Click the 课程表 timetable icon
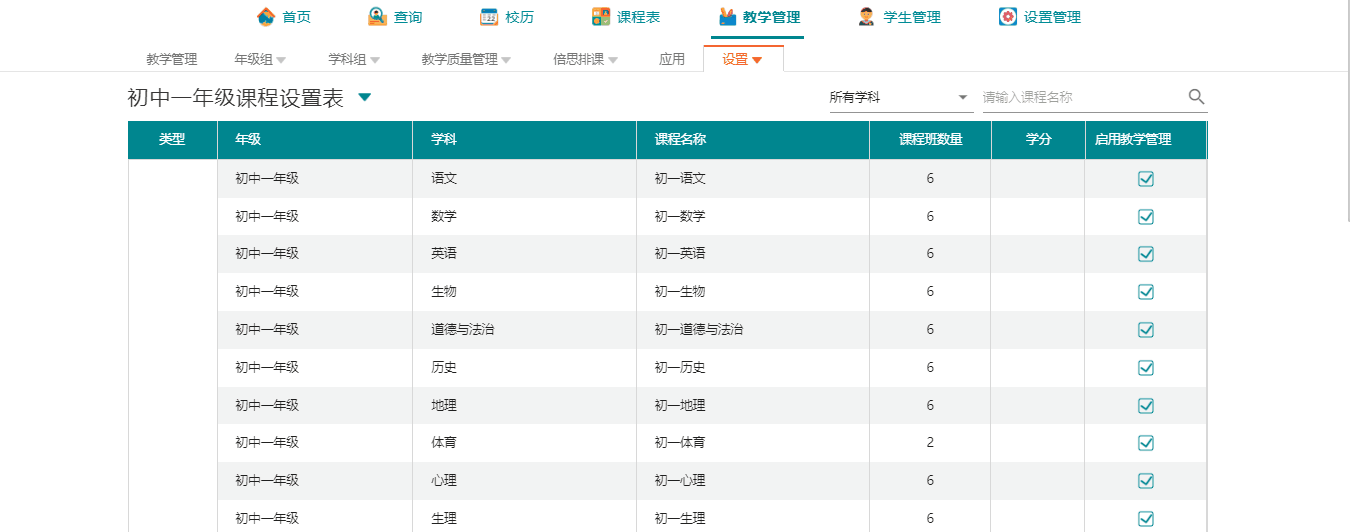Image resolution: width=1350 pixels, height=532 pixels. coord(601,17)
